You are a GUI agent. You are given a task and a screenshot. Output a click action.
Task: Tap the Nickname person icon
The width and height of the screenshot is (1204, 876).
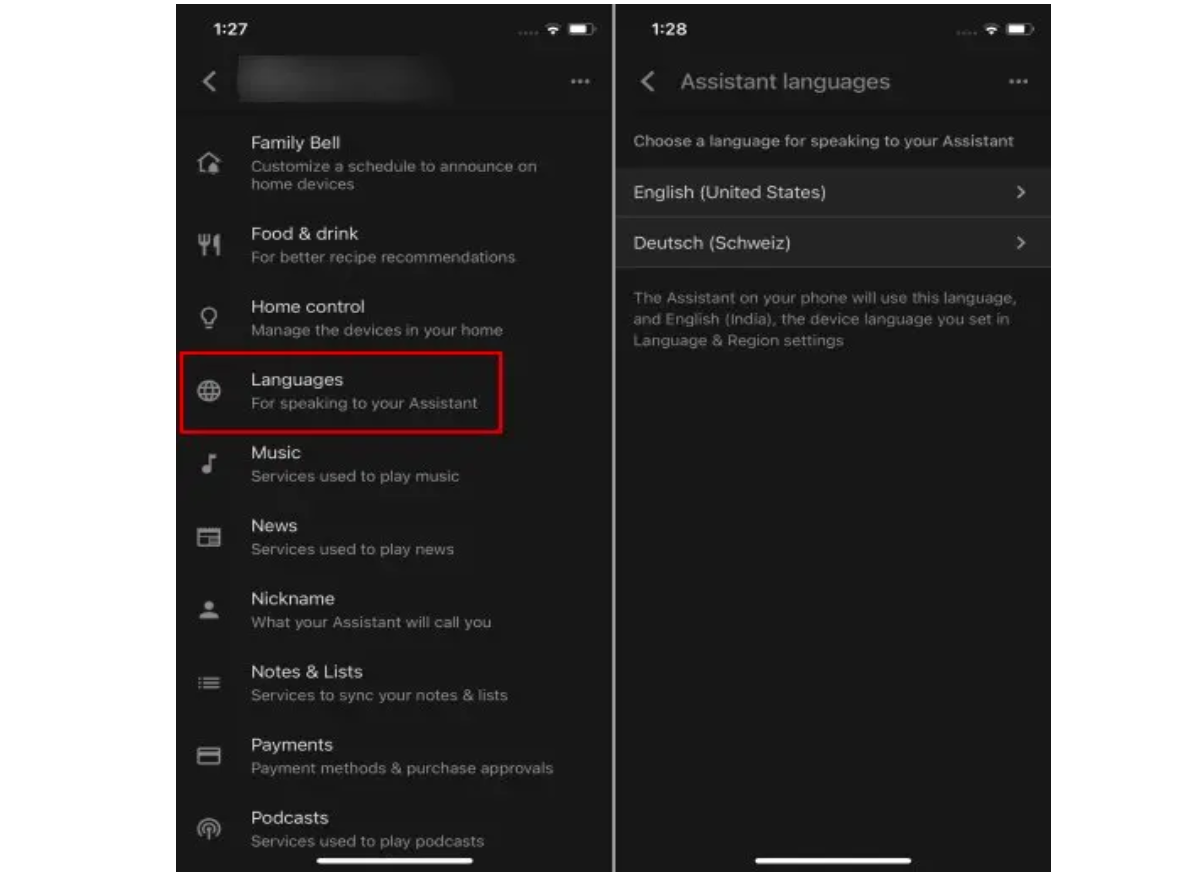pos(209,610)
